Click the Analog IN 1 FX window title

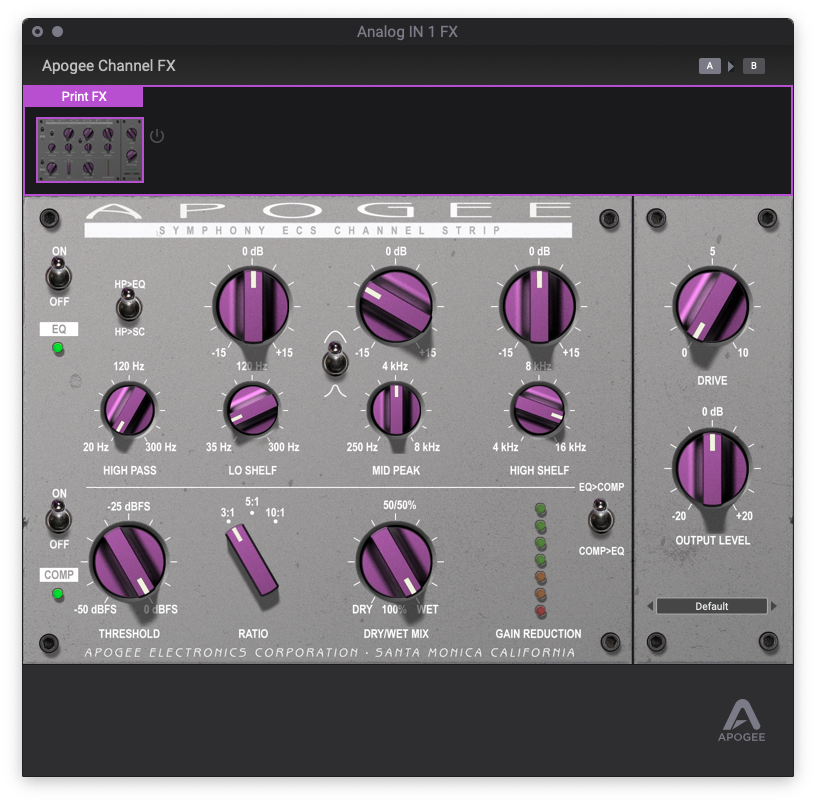click(407, 32)
